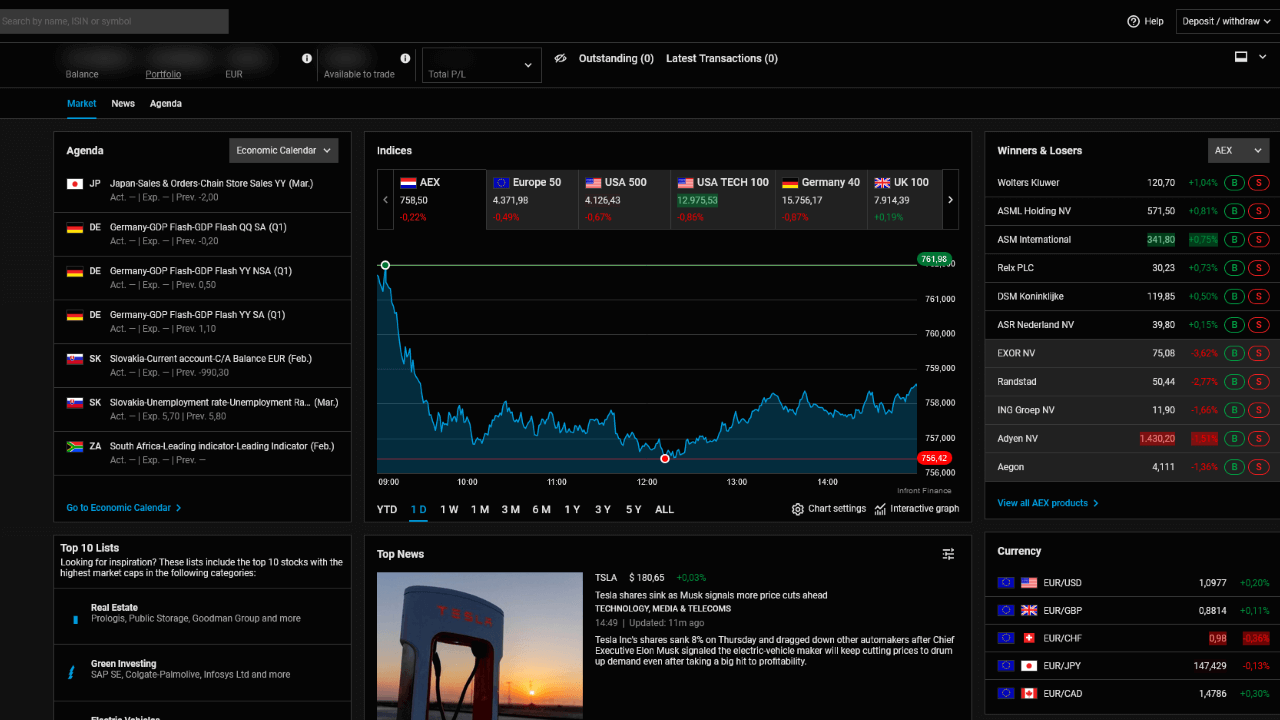The height and width of the screenshot is (720, 1280).
Task: Select AEX index tab
Action: [440, 199]
